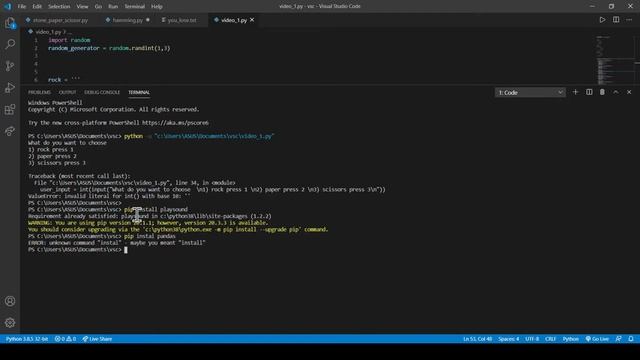Click Spaces: 4 indentation setting
Viewport: 640px width, 360px height.
coord(509,339)
